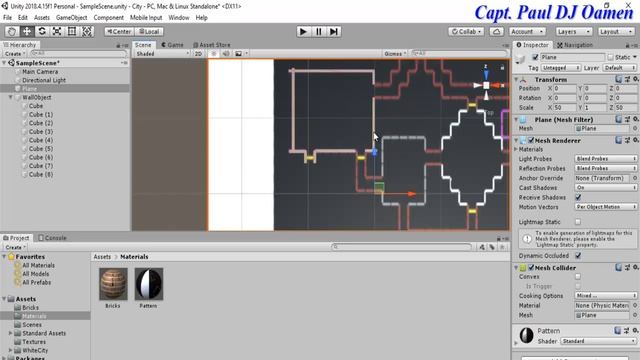Toggle 2D scene view mode
640x360 pixels.
[x=198, y=53]
